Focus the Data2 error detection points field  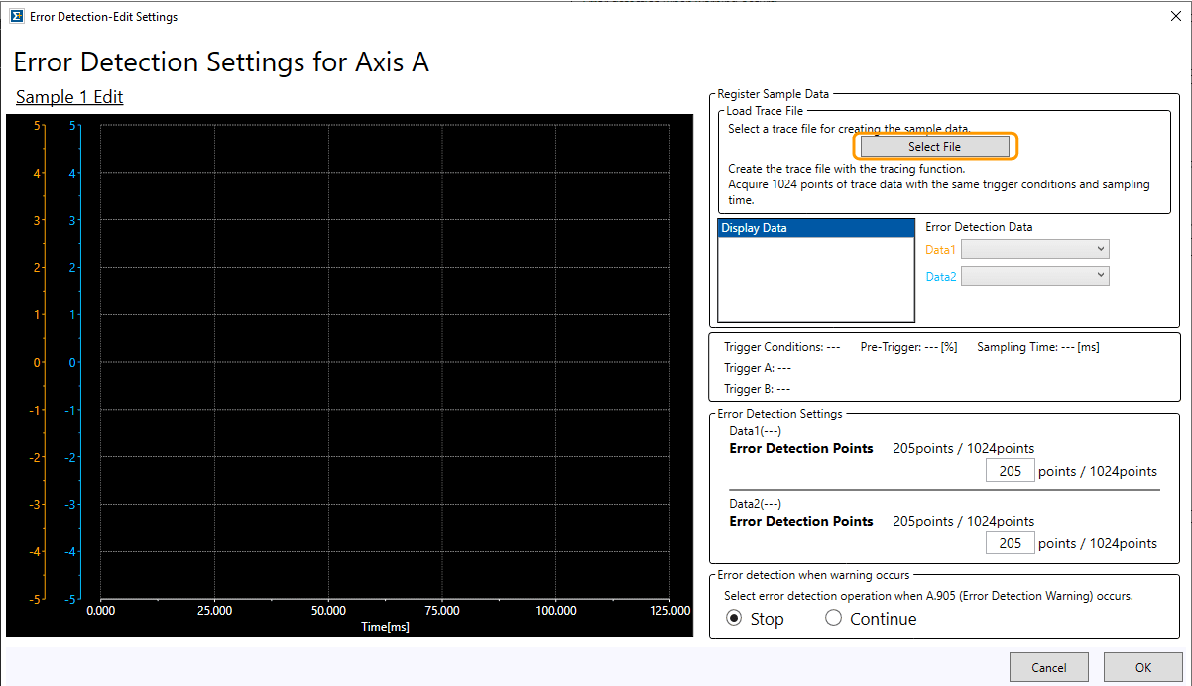click(1009, 543)
